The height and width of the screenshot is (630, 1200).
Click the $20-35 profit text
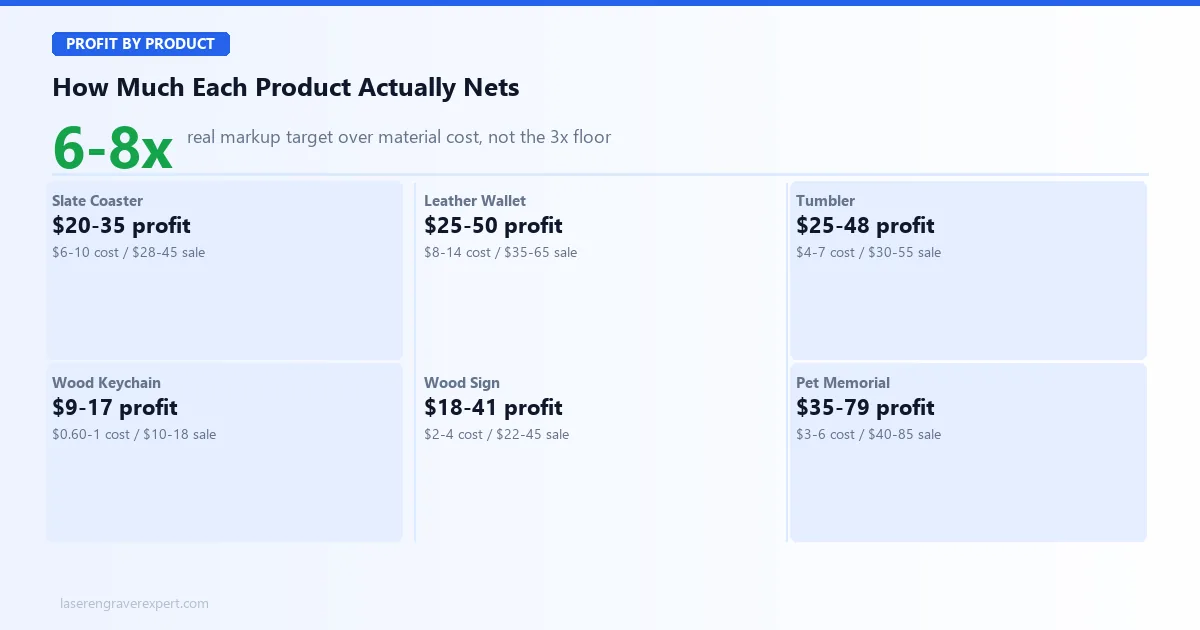pos(121,225)
